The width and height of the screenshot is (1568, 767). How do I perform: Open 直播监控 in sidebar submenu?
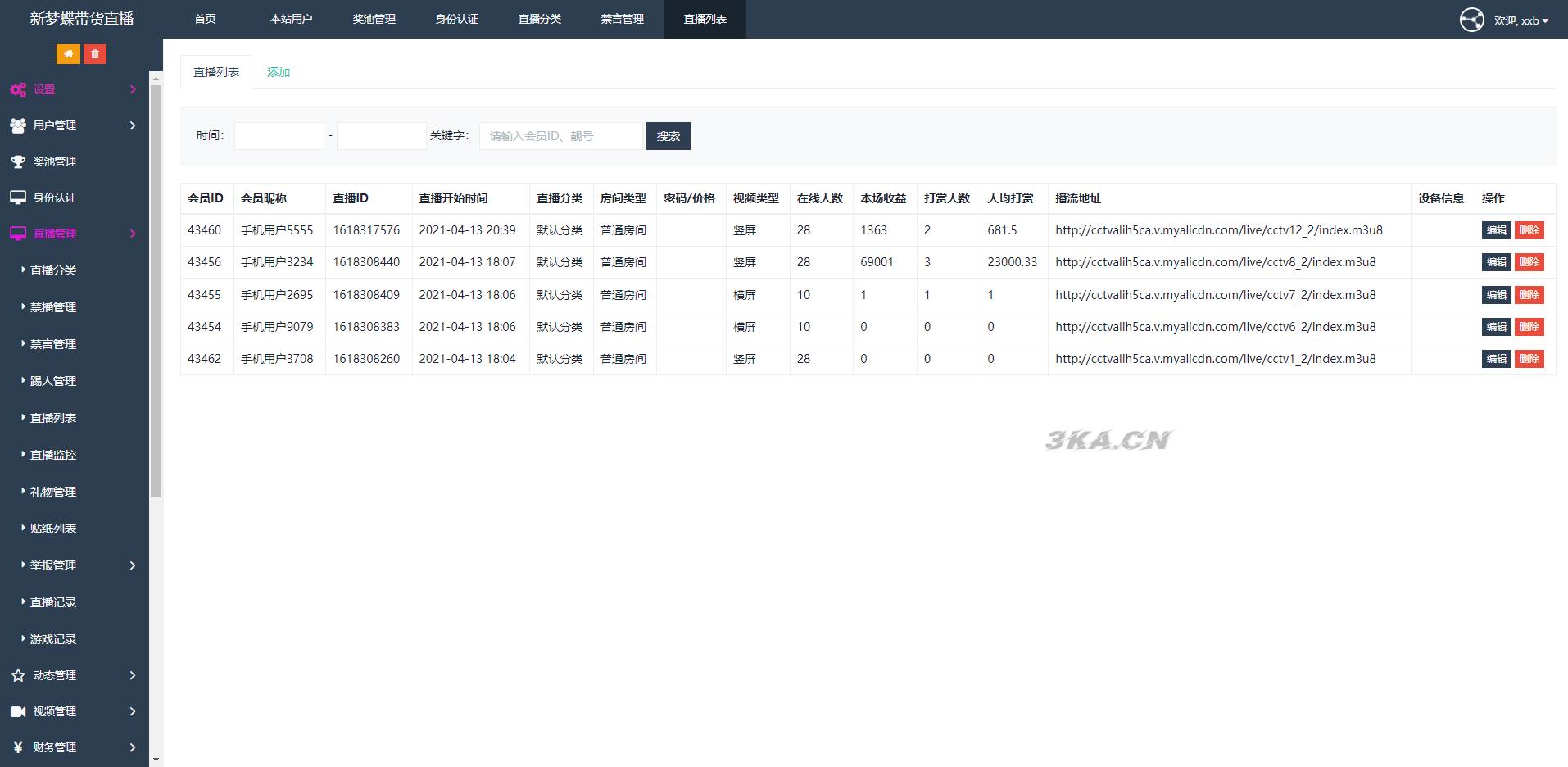pyautogui.click(x=53, y=455)
